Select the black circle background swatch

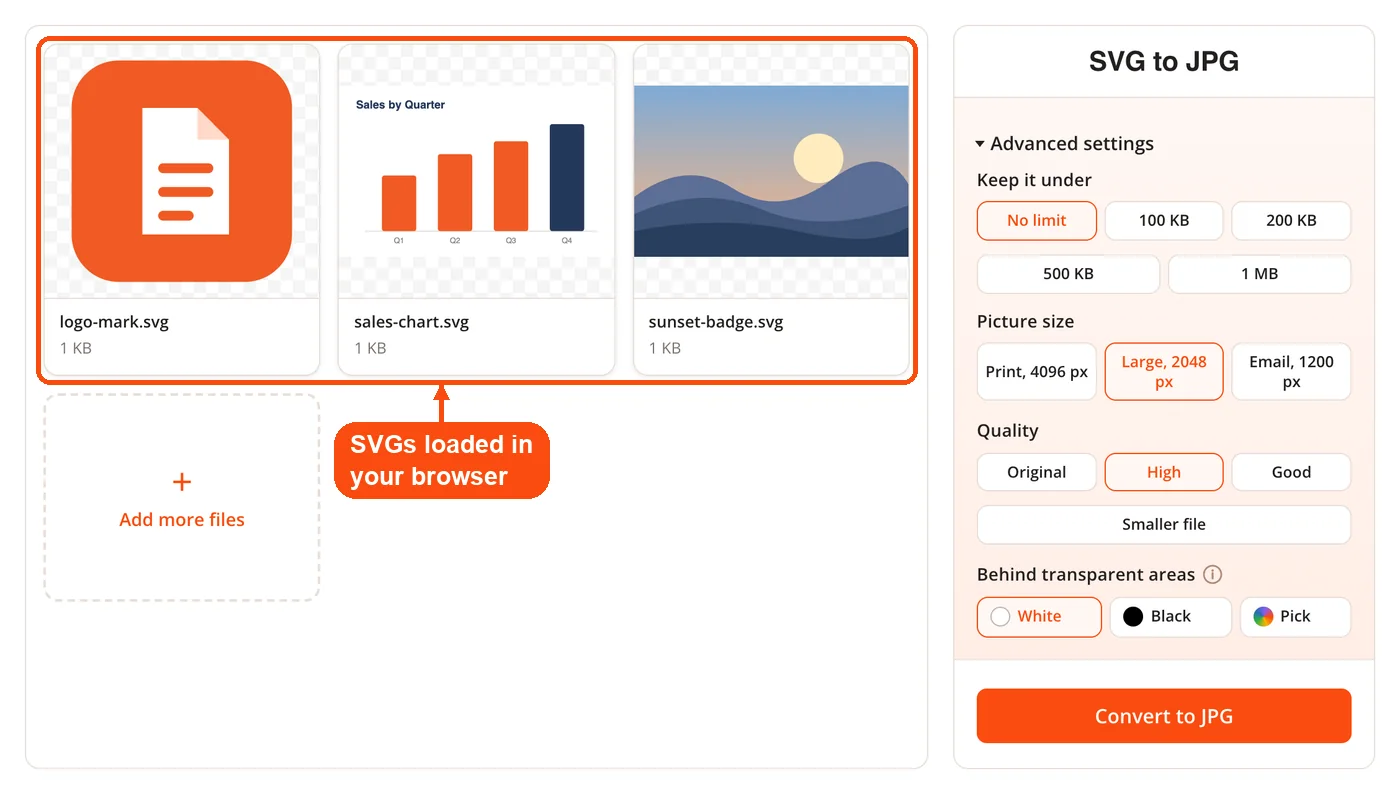tap(1133, 617)
